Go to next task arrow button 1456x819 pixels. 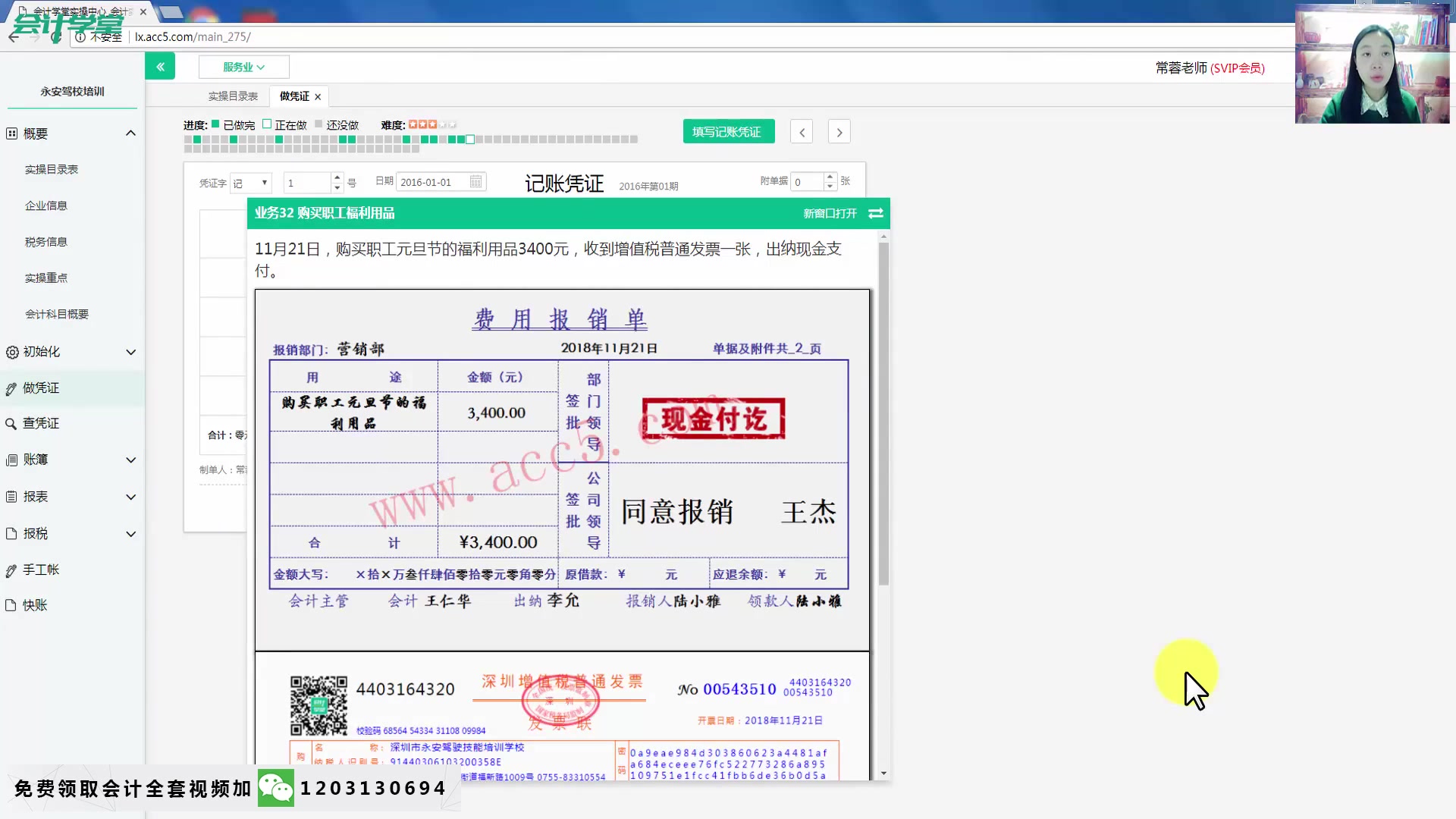click(839, 132)
